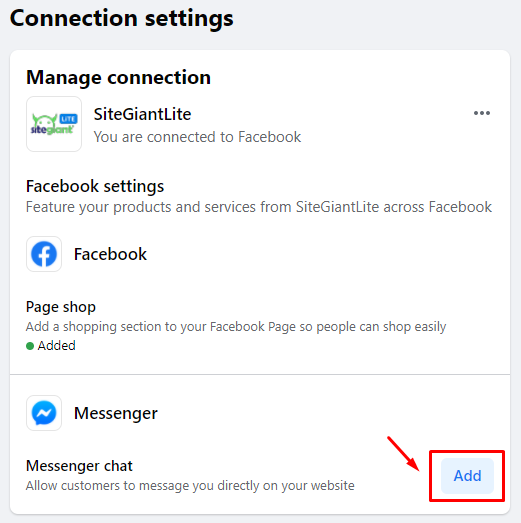Add the Messenger chat feature
Image resolution: width=521 pixels, height=523 pixels.
tap(467, 476)
